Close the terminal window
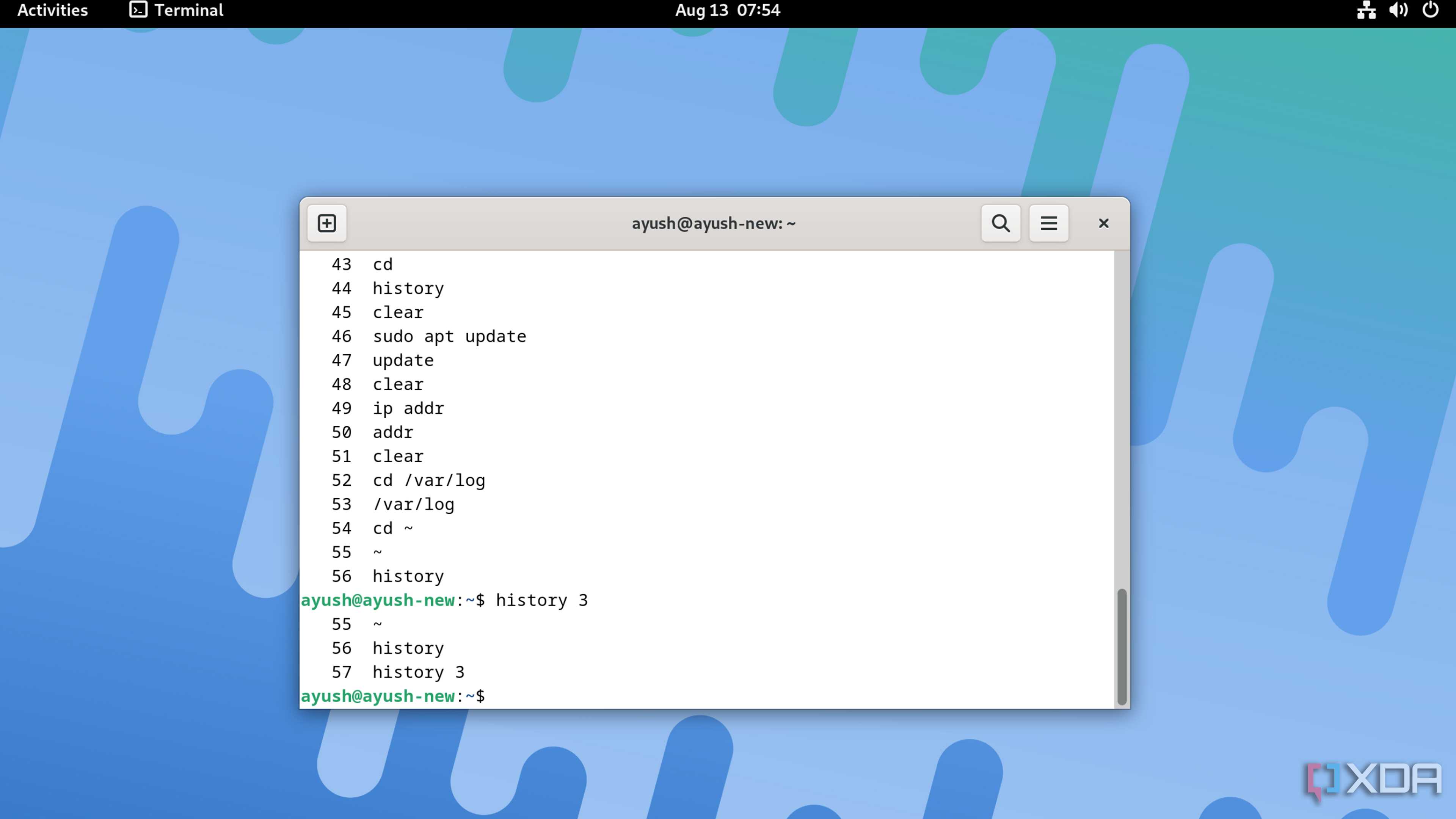 (1103, 223)
